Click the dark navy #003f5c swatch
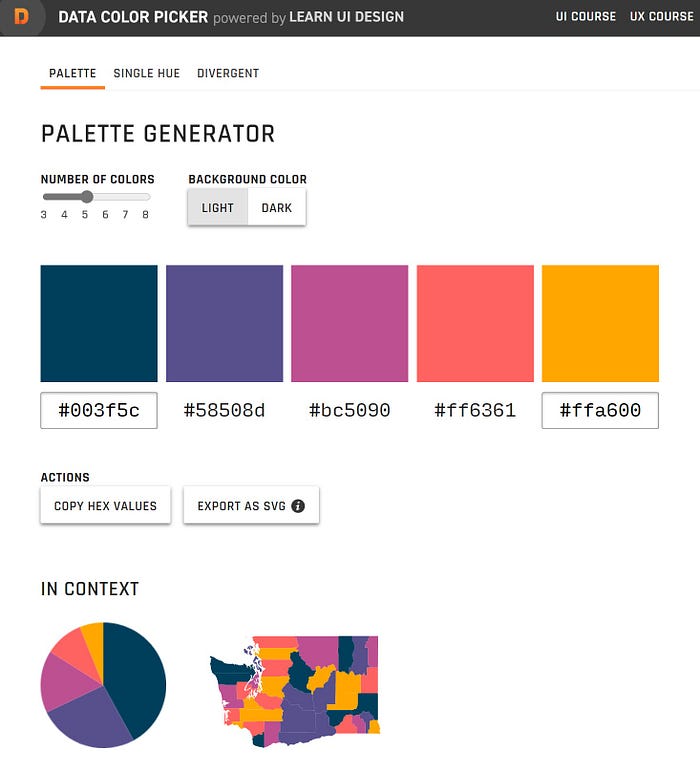This screenshot has width=700, height=772. coord(99,323)
